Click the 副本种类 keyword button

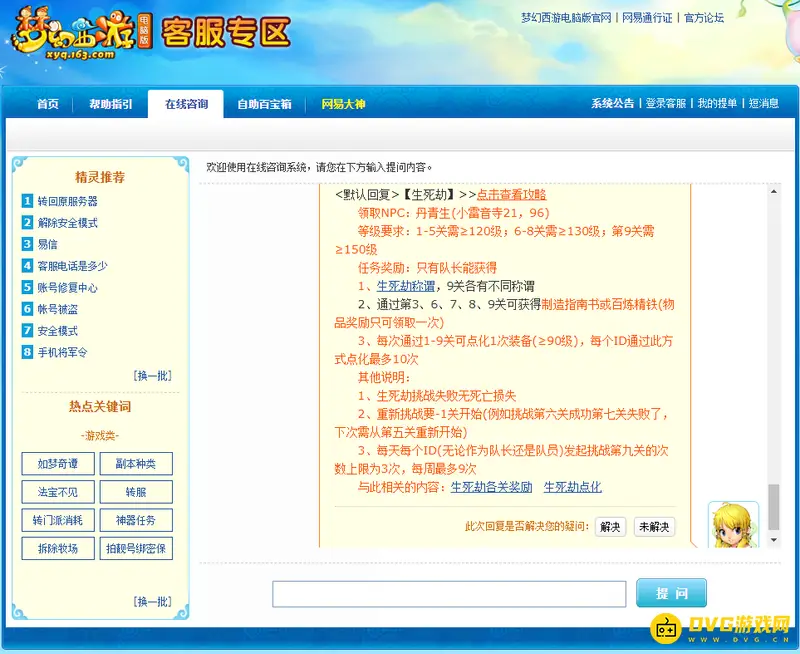point(136,464)
